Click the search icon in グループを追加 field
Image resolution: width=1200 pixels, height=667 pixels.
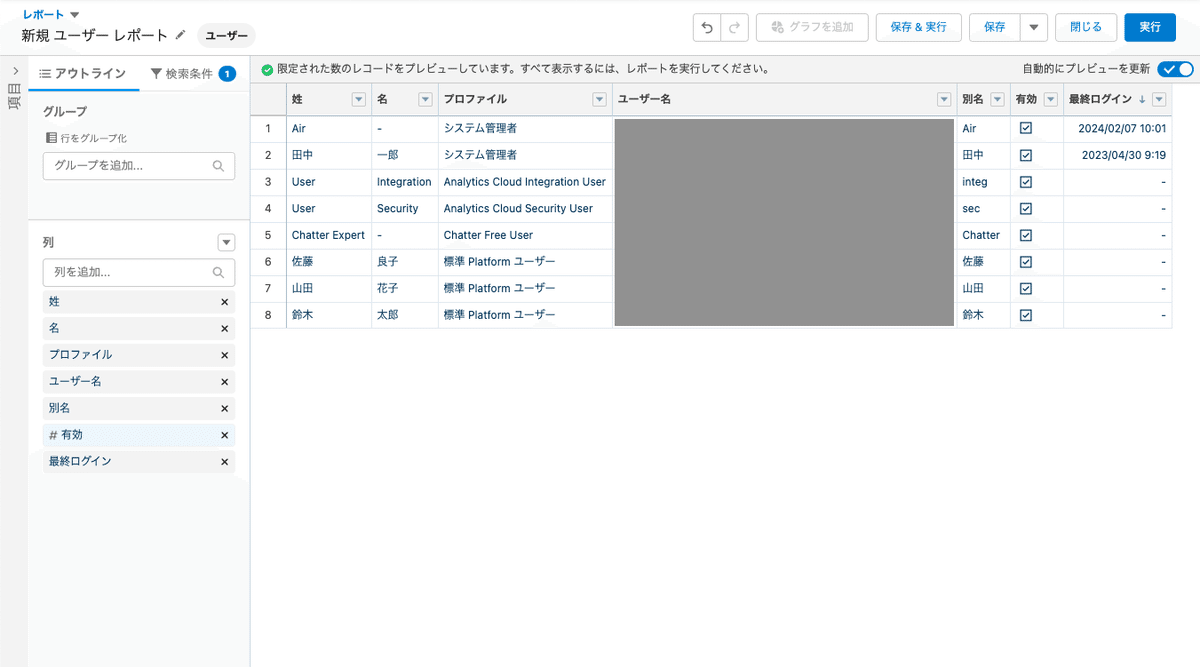(x=218, y=166)
